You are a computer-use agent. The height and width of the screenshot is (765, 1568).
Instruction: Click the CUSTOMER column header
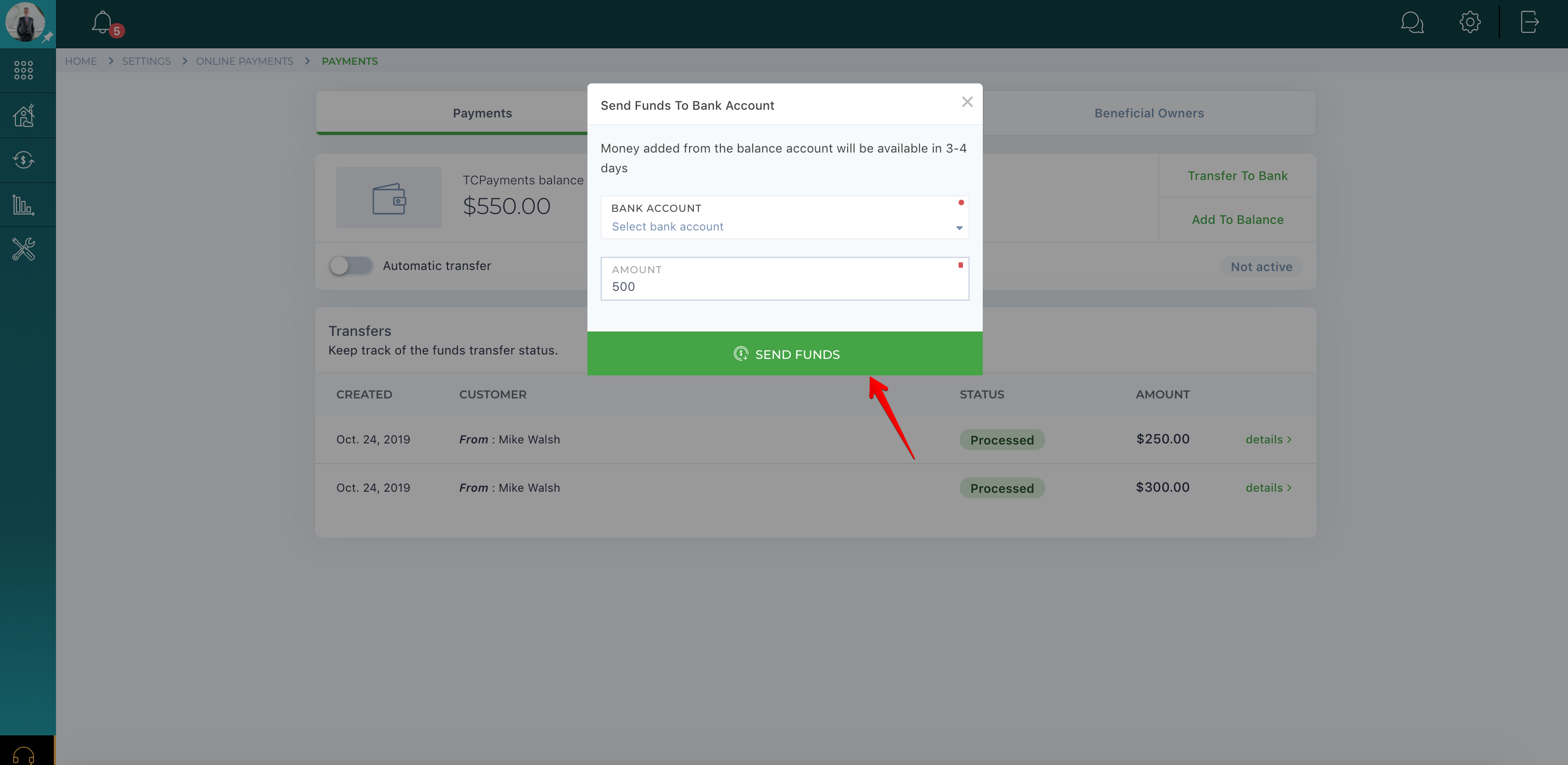tap(492, 395)
